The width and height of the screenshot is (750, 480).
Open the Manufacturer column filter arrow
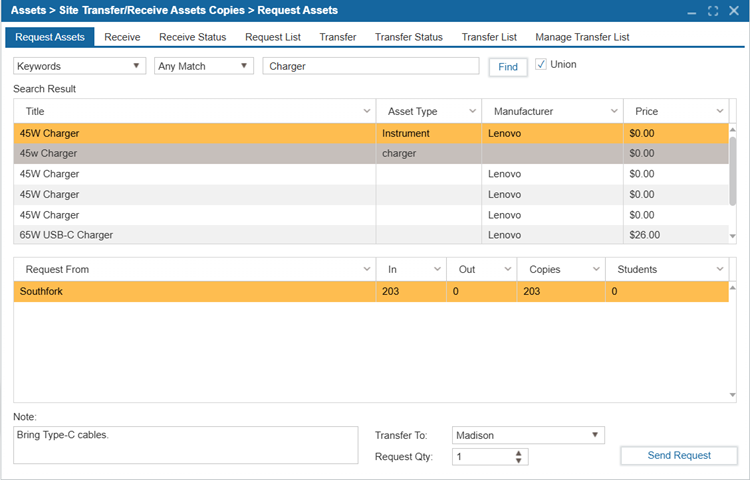[x=614, y=111]
